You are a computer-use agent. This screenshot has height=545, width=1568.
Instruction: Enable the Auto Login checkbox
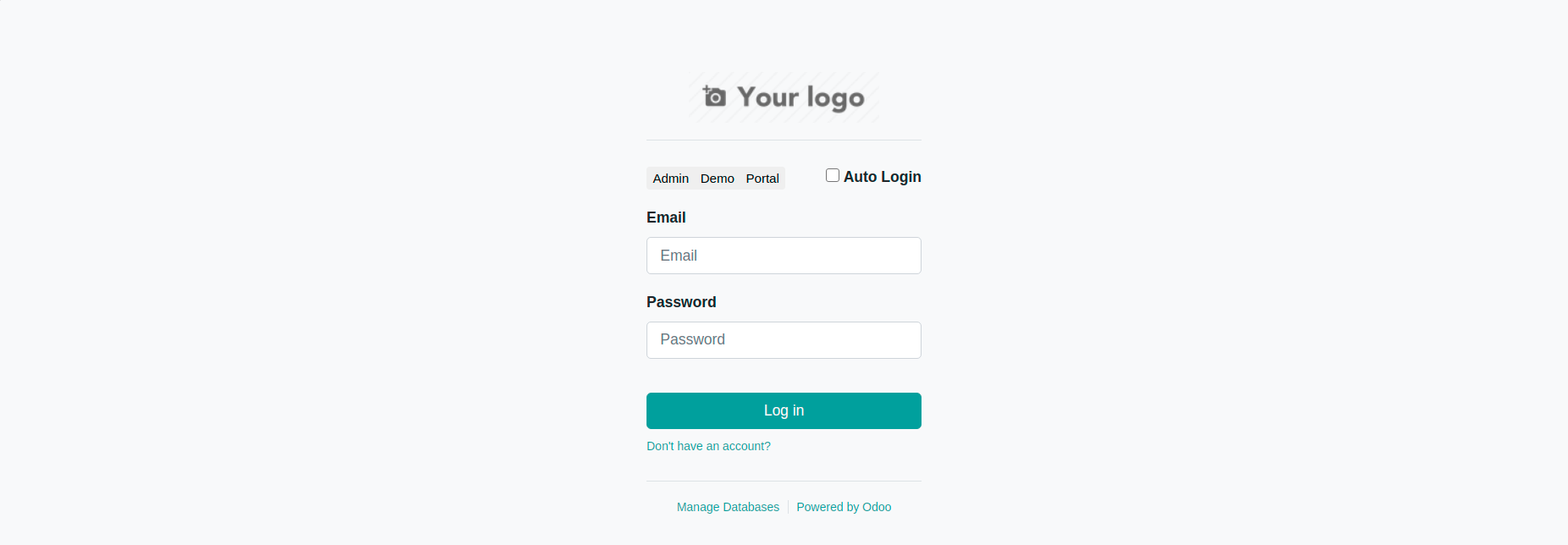[833, 175]
